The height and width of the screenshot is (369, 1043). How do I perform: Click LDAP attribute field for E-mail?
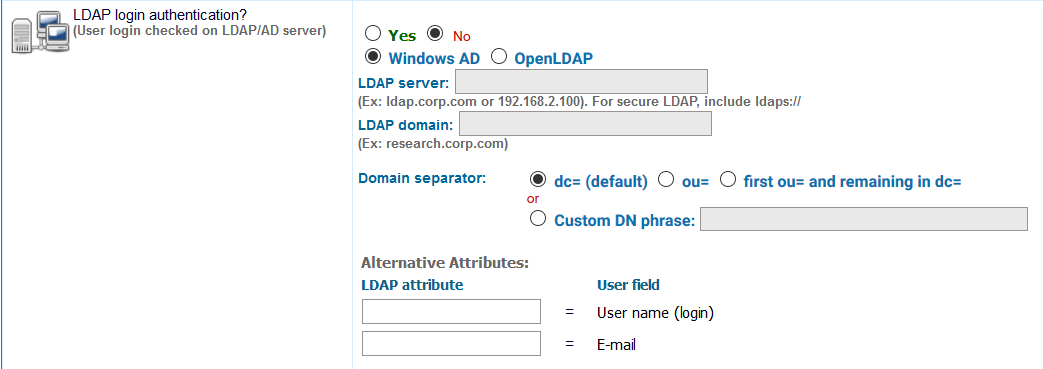point(451,344)
